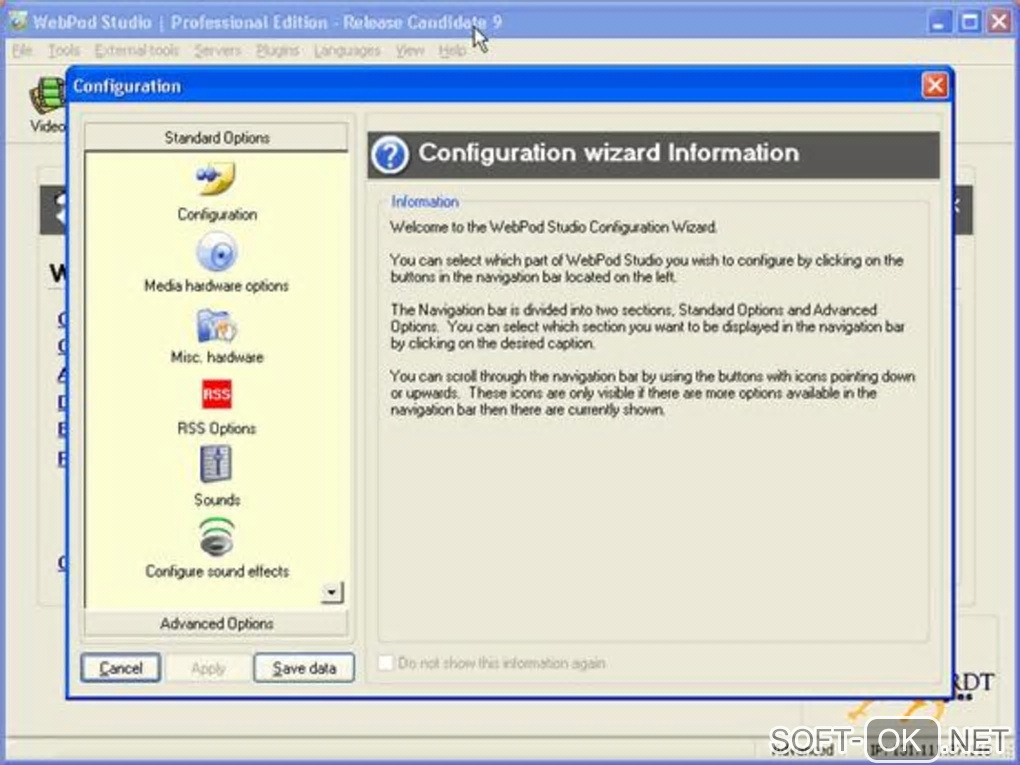The width and height of the screenshot is (1020, 765).
Task: Open the Tools menu
Action: [64, 50]
